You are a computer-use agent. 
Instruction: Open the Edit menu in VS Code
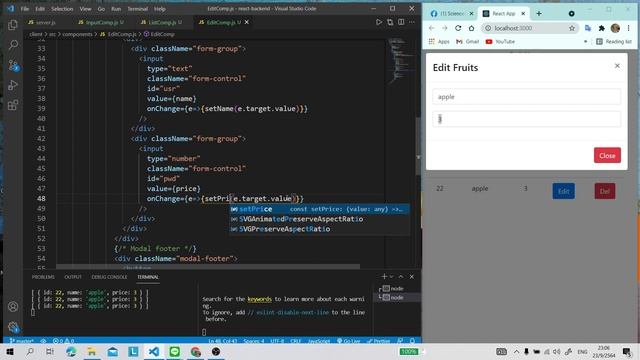pos(40,9)
